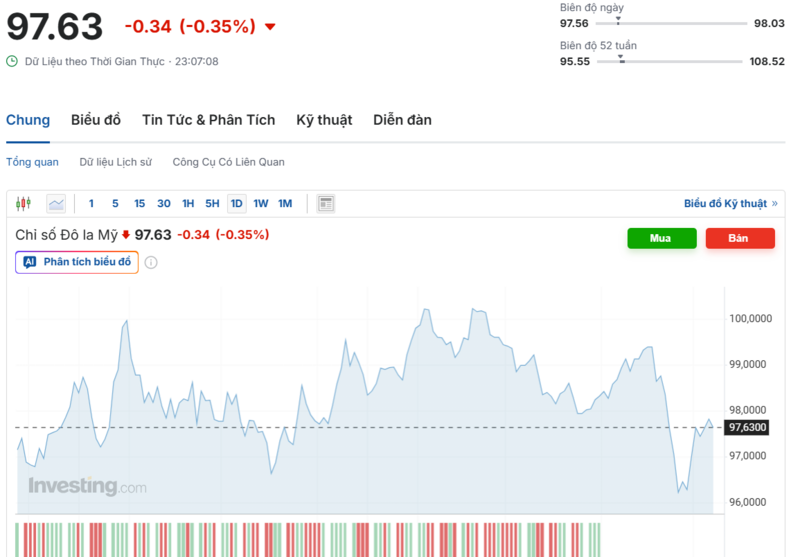
Task: Open the chart news layout icon
Action: (x=325, y=204)
